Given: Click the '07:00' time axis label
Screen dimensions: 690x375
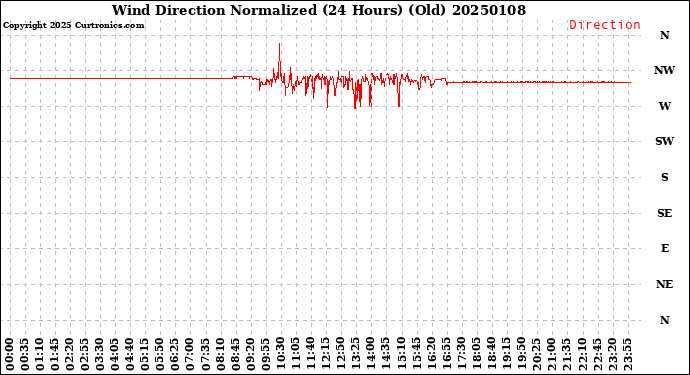Looking at the screenshot, I should pyautogui.click(x=190, y=355).
